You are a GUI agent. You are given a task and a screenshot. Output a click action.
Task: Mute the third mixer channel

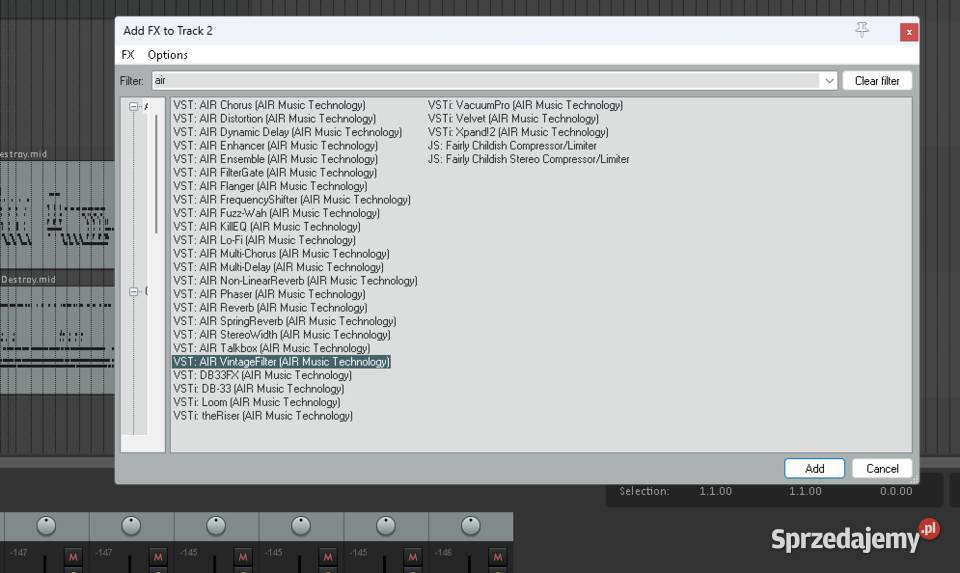pos(243,556)
